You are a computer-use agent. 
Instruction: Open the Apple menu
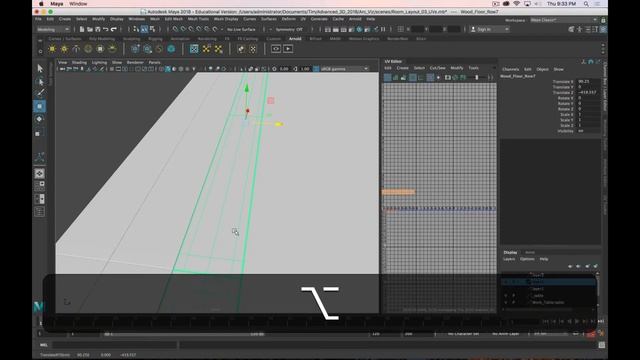[x=41, y=4]
